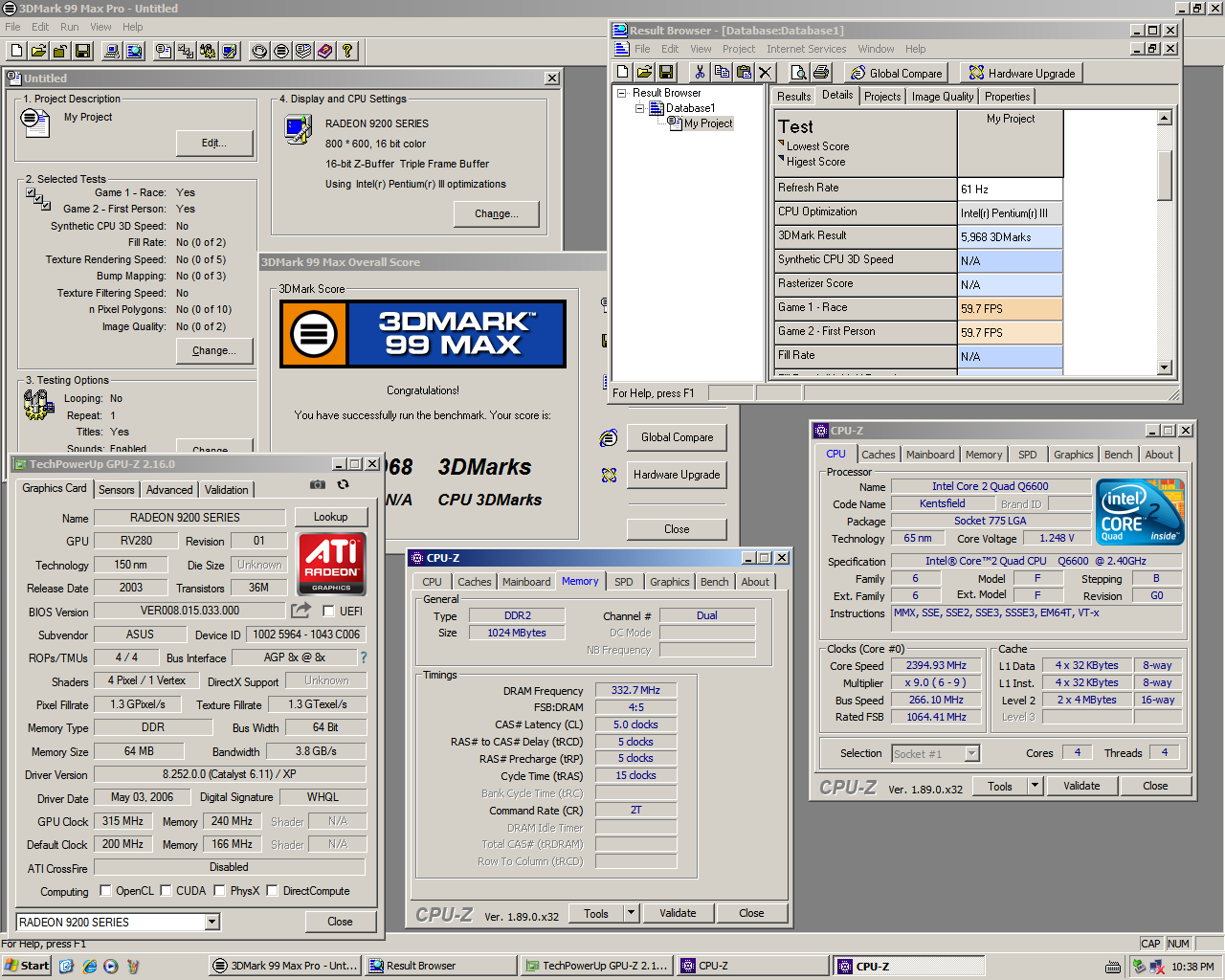Open Run menu in 3DMark 99
Viewport: 1225px width, 980px height.
click(x=70, y=27)
